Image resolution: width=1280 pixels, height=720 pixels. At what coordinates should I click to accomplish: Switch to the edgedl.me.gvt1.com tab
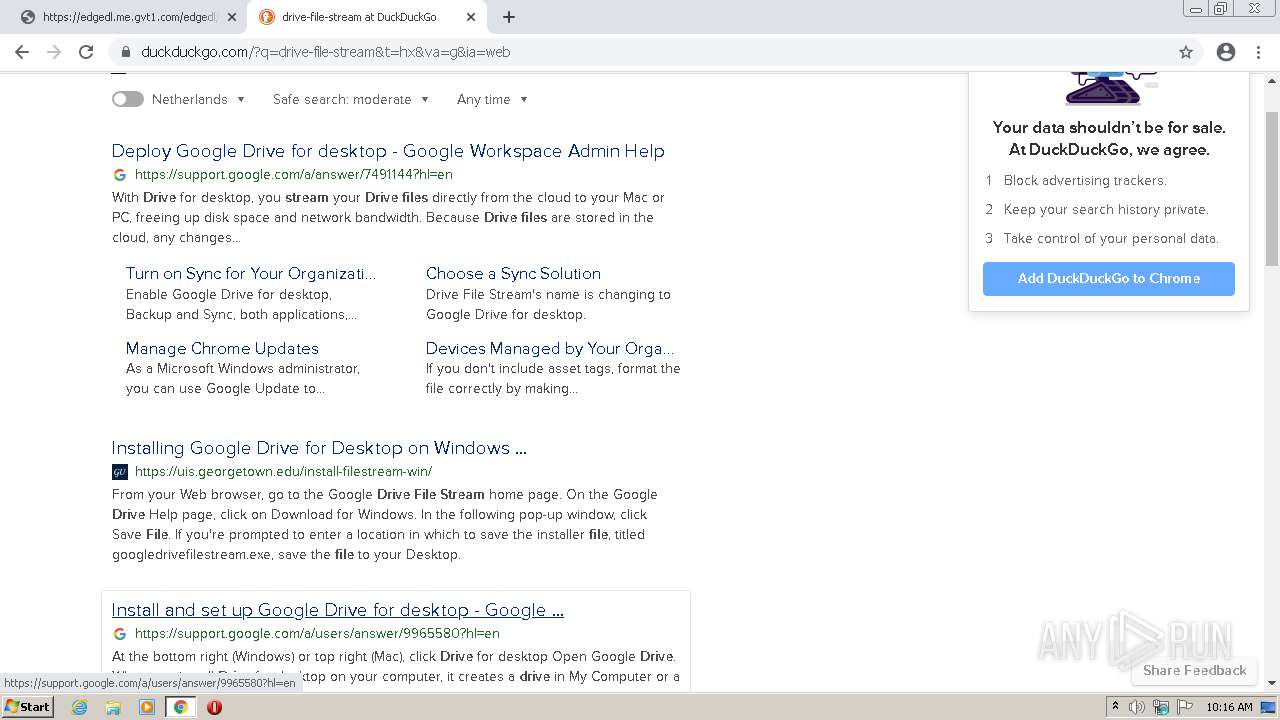(x=129, y=17)
